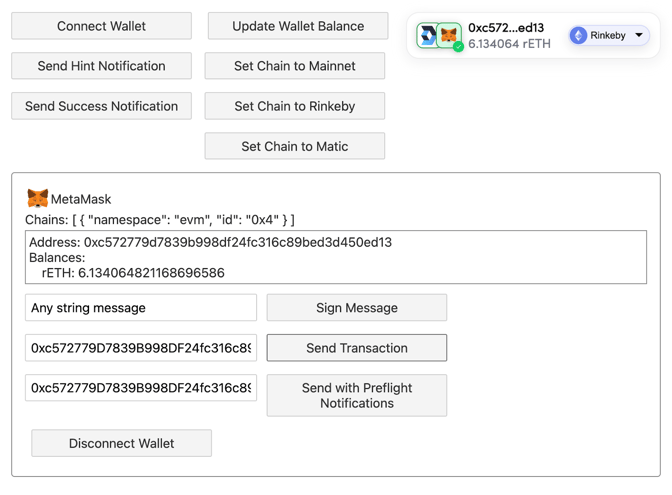Click the Balances: label
The width and height of the screenshot is (672, 495).
57,258
